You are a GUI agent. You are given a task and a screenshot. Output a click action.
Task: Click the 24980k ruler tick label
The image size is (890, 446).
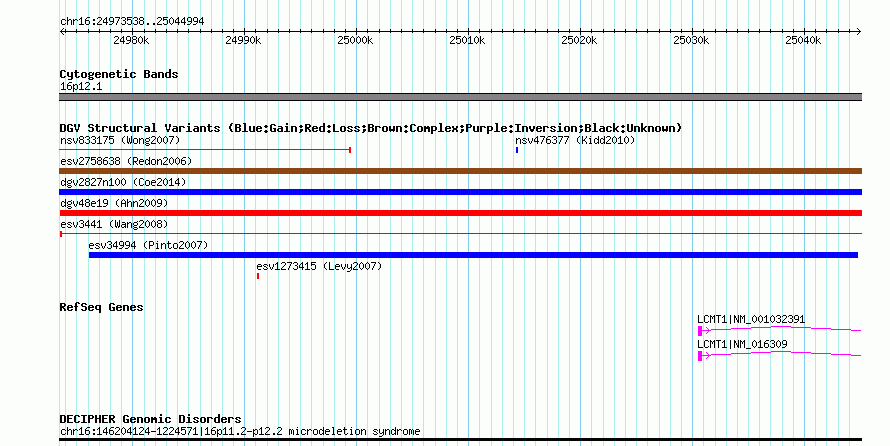(x=131, y=40)
